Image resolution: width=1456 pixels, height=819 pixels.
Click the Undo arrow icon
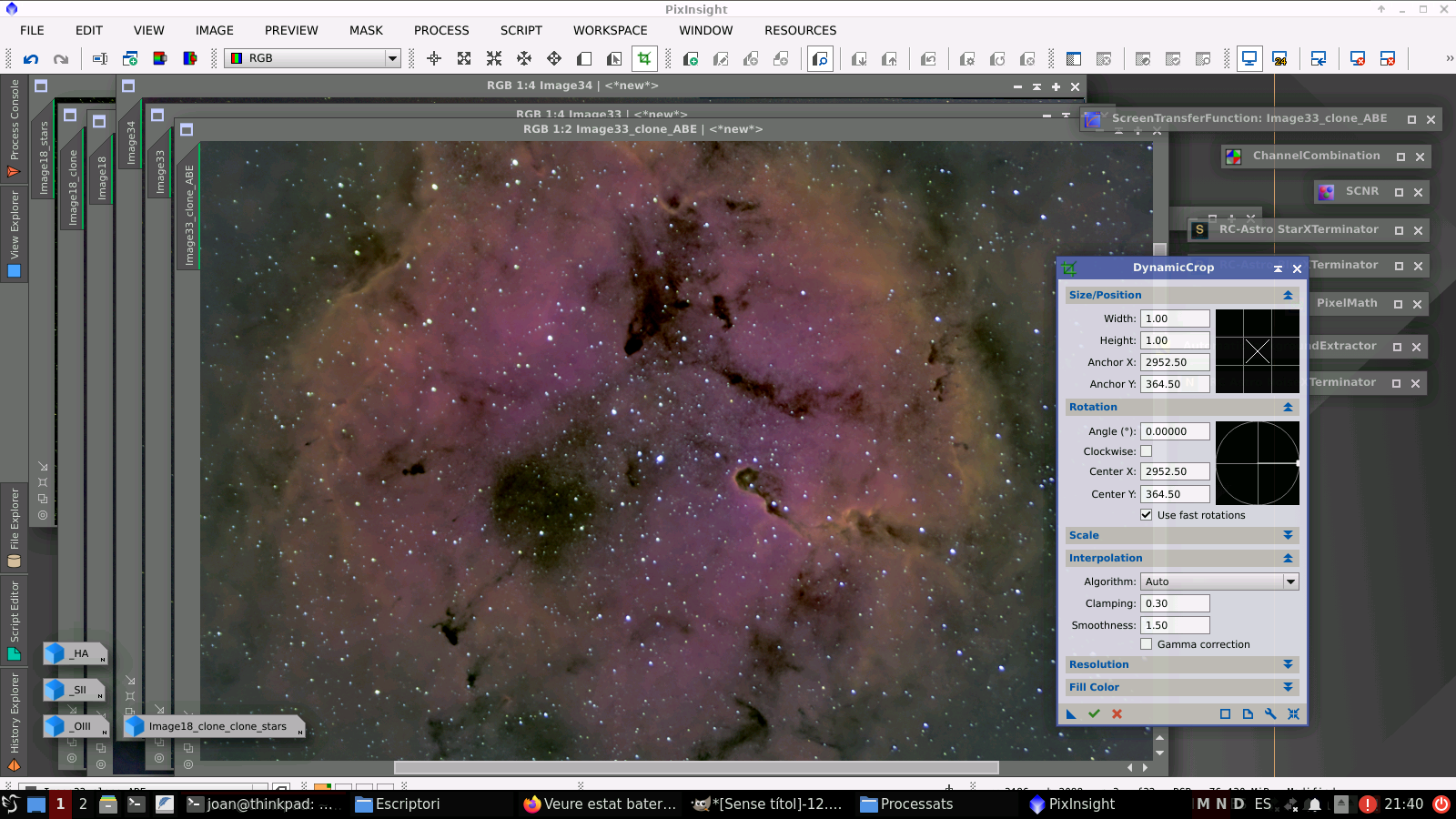33,58
